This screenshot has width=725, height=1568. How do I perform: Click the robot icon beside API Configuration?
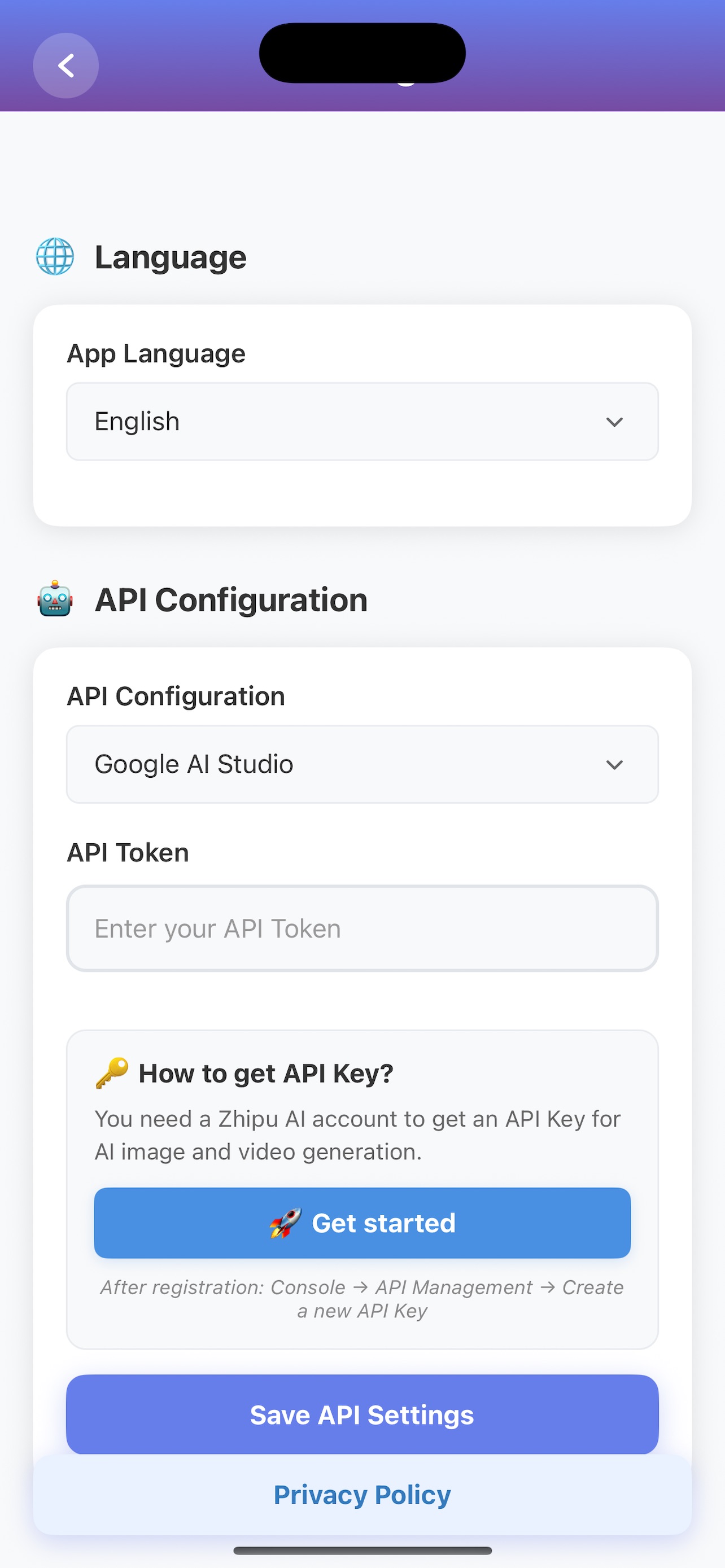[x=55, y=599]
